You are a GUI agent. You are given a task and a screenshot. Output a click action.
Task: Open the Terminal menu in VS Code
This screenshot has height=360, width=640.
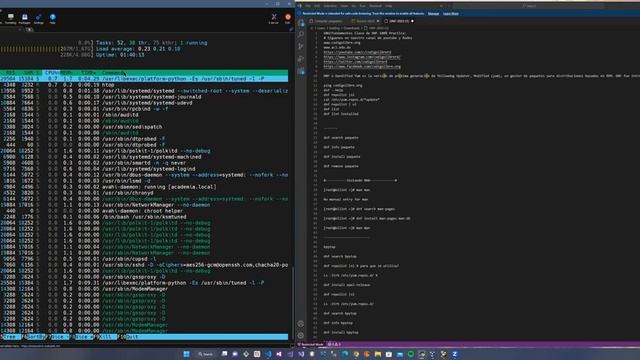coord(376,6)
